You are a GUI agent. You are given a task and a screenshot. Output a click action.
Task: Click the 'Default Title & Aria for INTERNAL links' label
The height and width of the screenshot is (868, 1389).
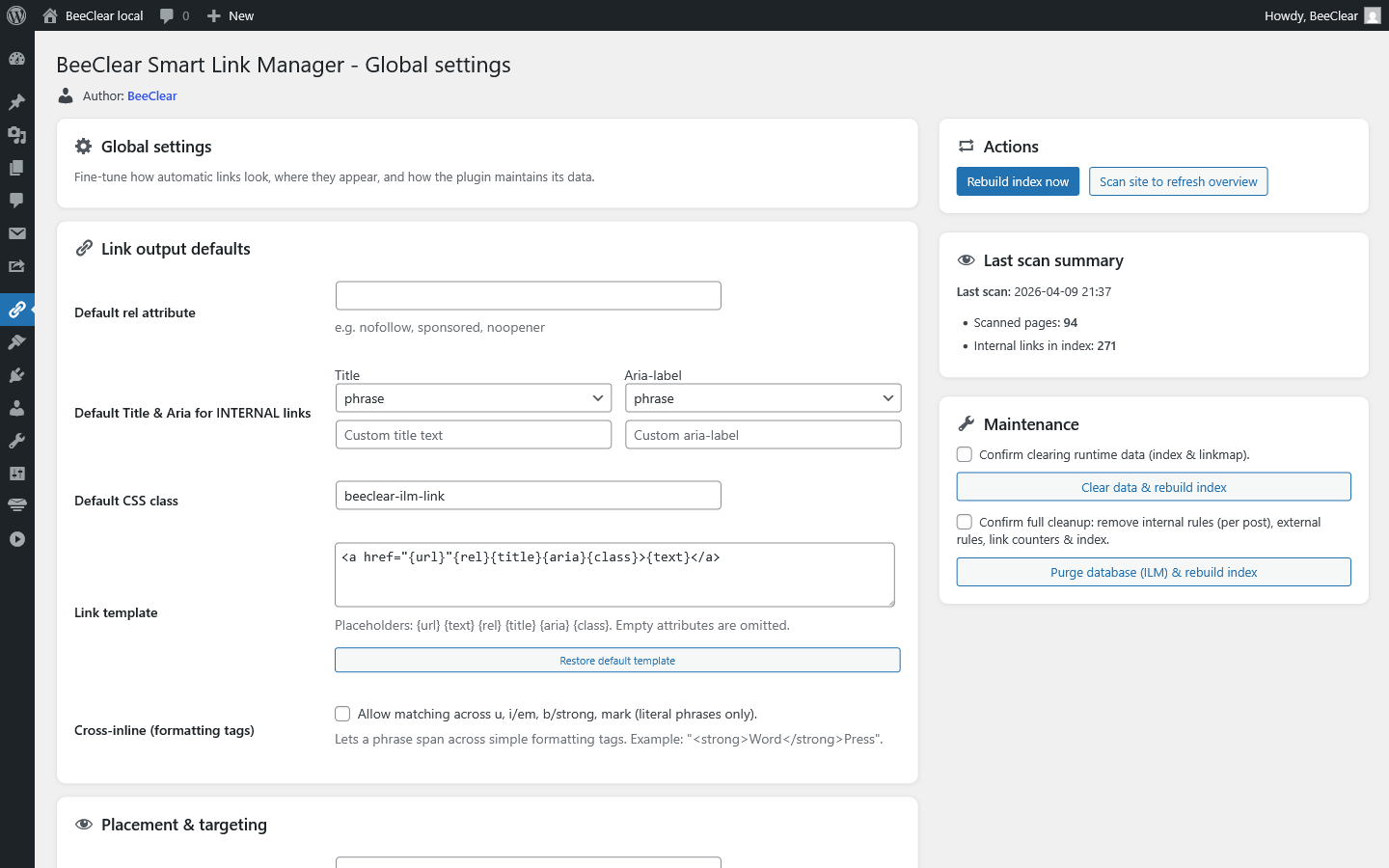193,413
